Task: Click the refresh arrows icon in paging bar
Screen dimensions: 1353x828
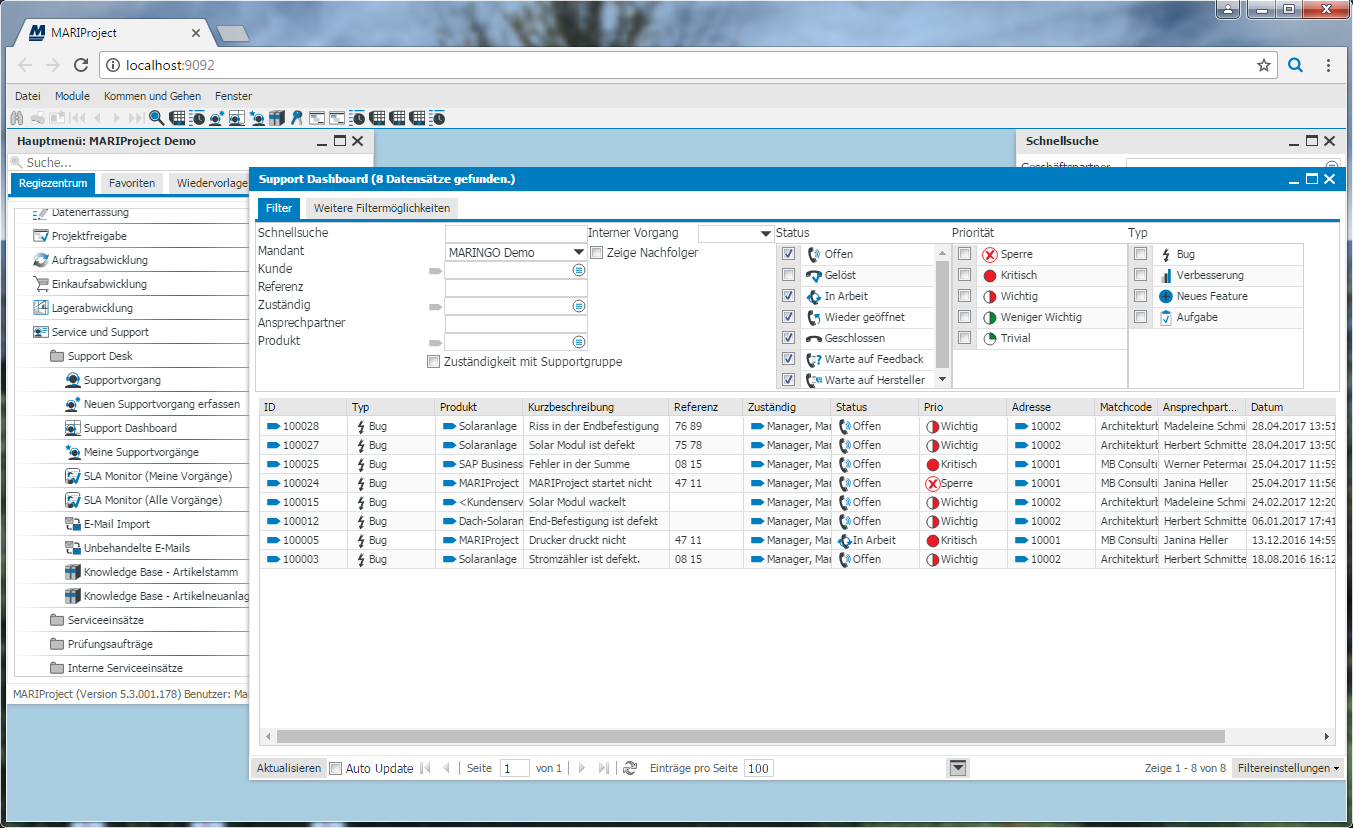Action: pos(630,768)
